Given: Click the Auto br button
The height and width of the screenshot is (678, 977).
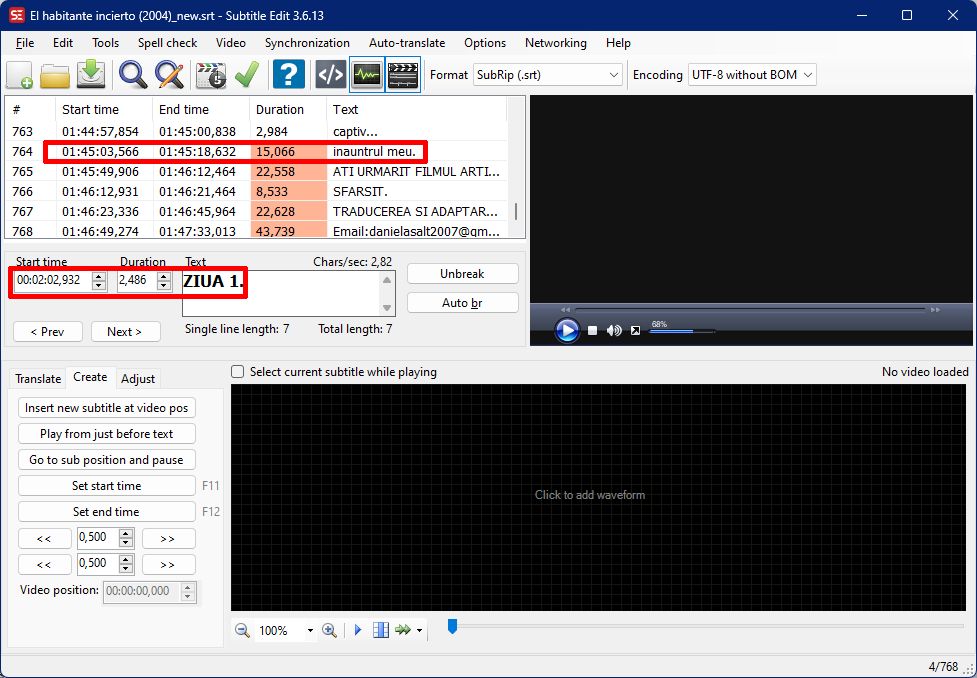Looking at the screenshot, I should click(462, 303).
